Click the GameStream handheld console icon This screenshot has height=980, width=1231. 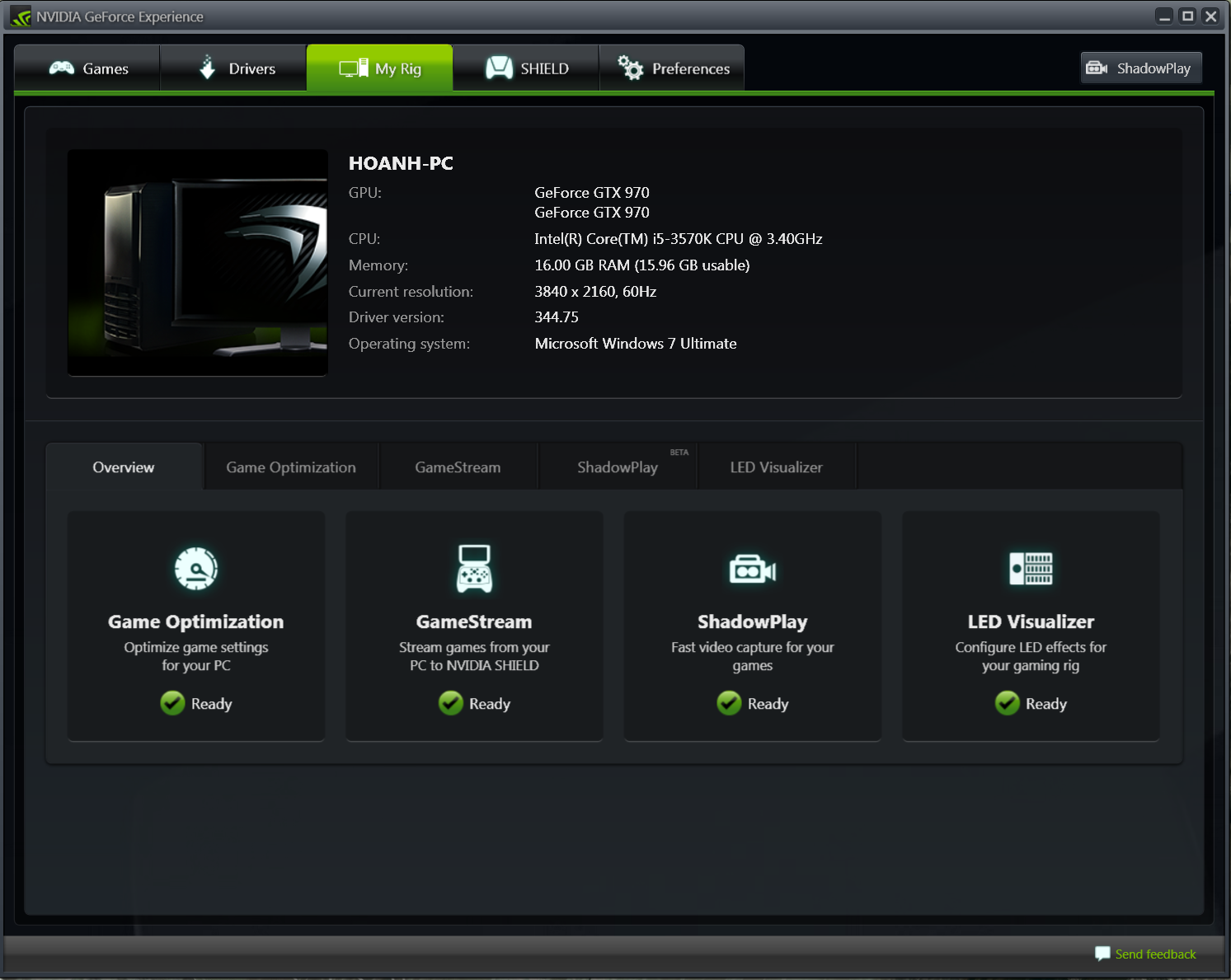point(474,569)
